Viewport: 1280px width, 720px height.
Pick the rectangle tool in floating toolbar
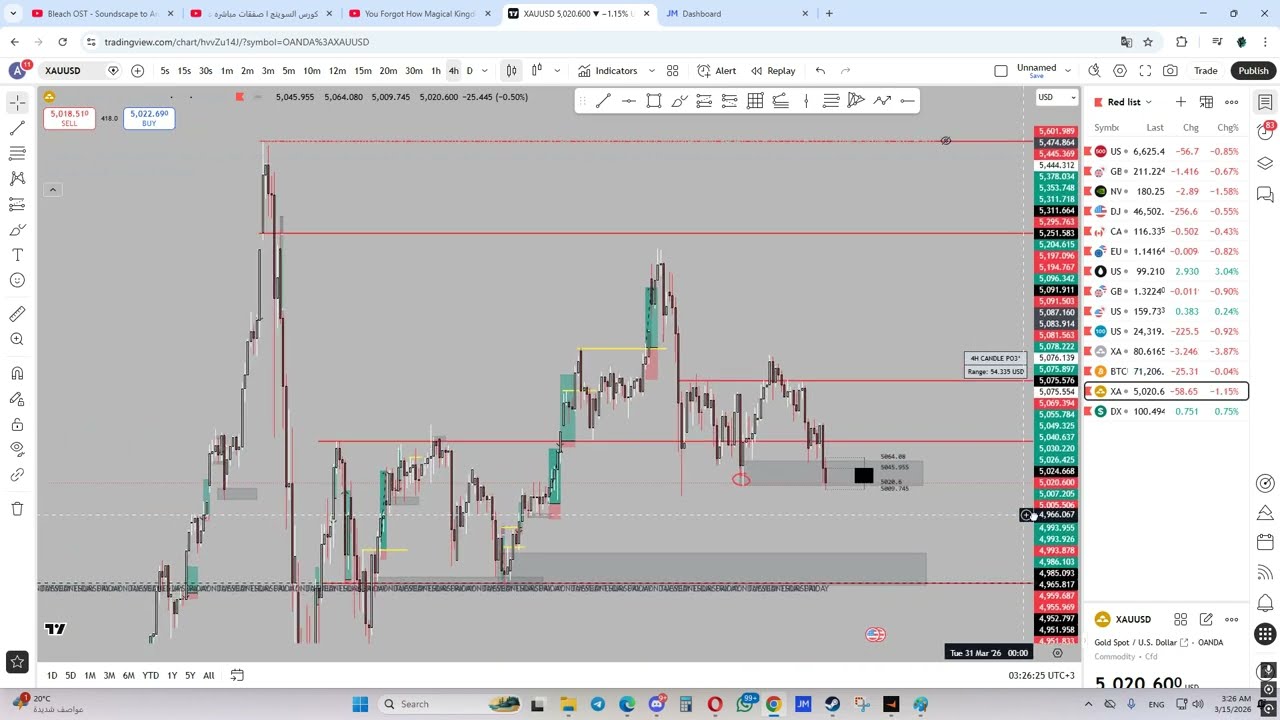(653, 100)
